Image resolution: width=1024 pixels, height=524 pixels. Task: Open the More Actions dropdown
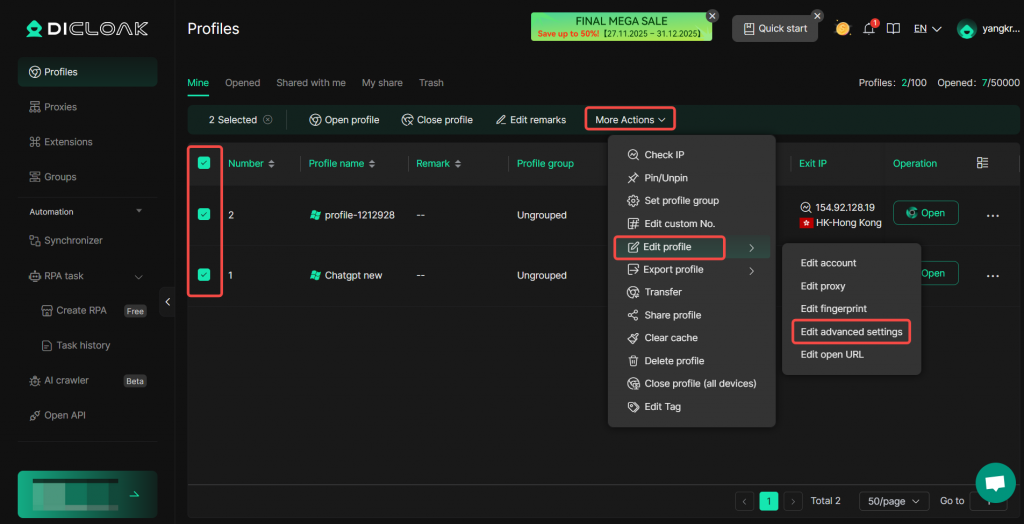pyautogui.click(x=630, y=120)
